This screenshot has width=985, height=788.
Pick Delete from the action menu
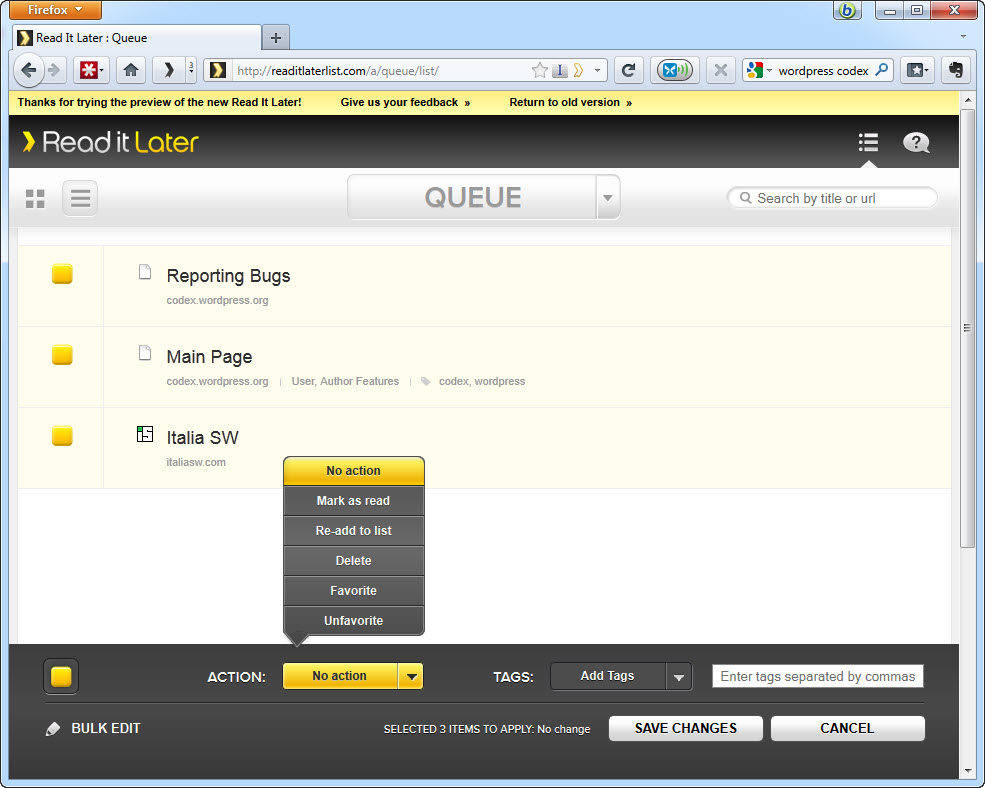(354, 561)
